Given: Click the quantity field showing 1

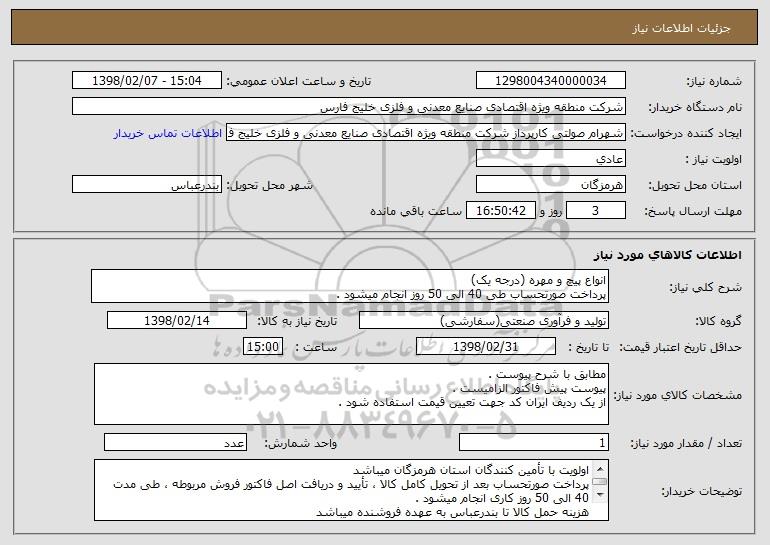Looking at the screenshot, I should pos(534,443).
